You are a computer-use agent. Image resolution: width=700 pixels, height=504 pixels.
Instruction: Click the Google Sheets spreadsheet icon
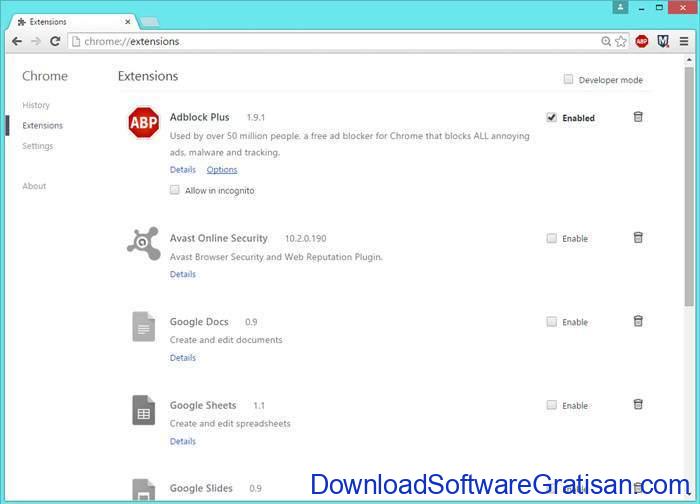click(144, 410)
